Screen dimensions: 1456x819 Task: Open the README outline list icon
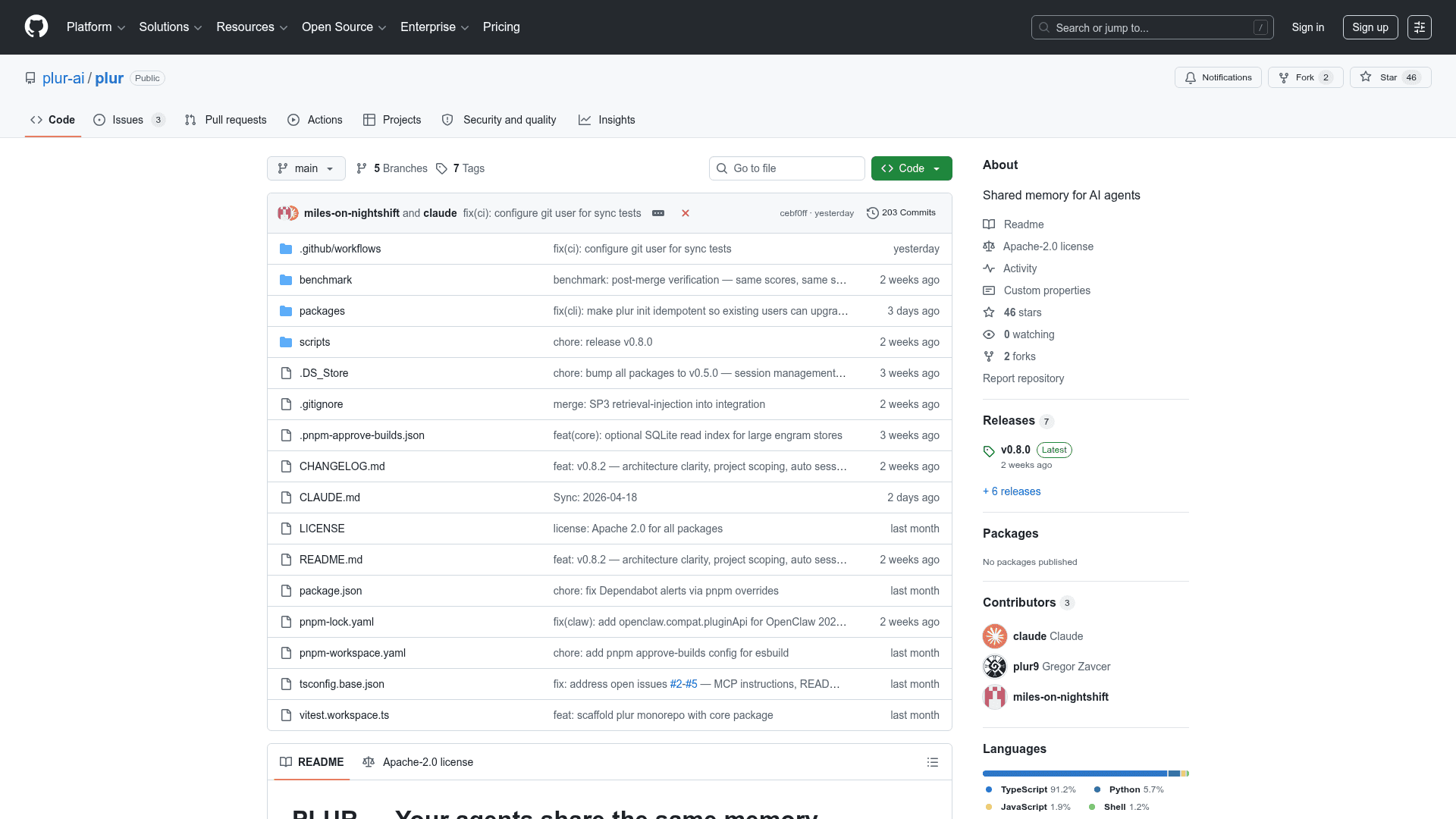pyautogui.click(x=933, y=762)
